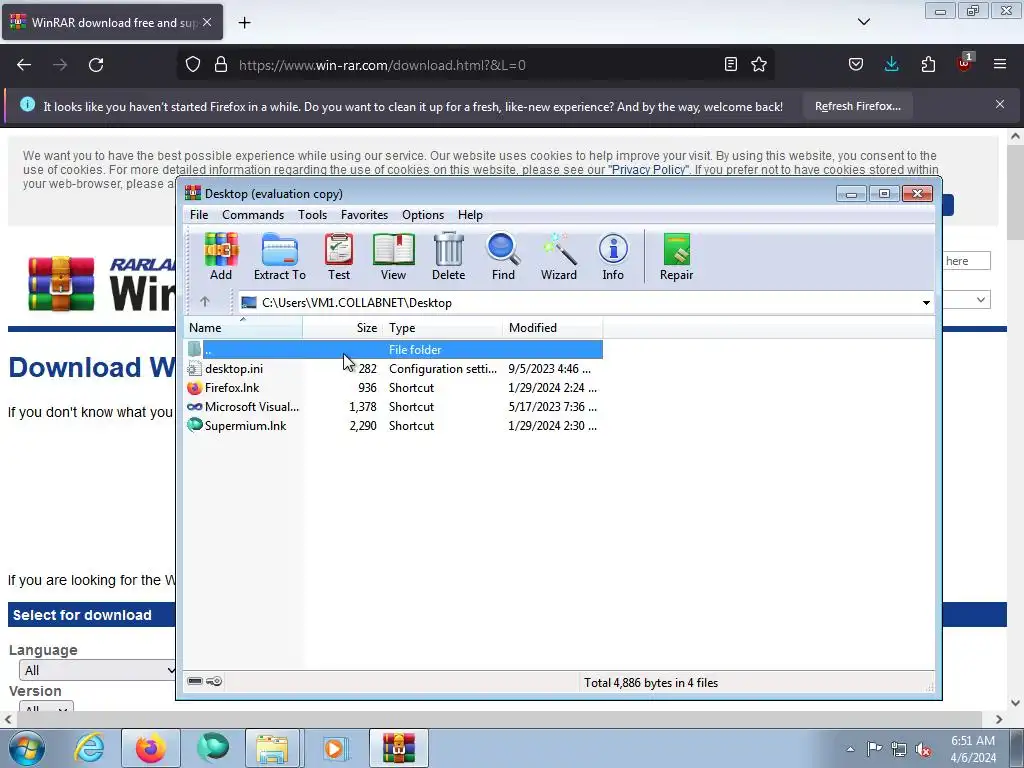The image size is (1024, 768).
Task: Click the clock in system tray
Action: pyautogui.click(x=972, y=749)
